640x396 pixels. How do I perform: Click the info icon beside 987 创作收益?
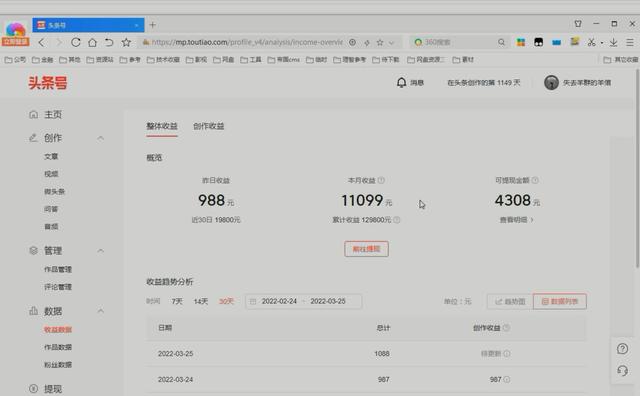[x=507, y=379]
